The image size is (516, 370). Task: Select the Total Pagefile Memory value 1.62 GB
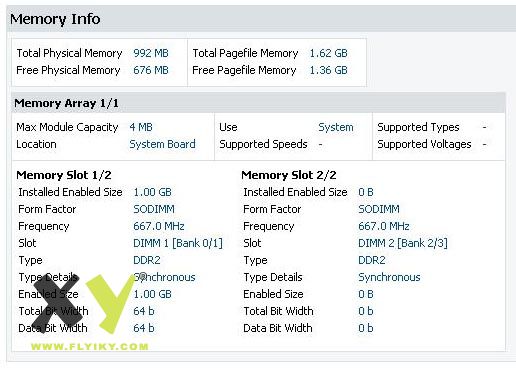click(x=328, y=53)
